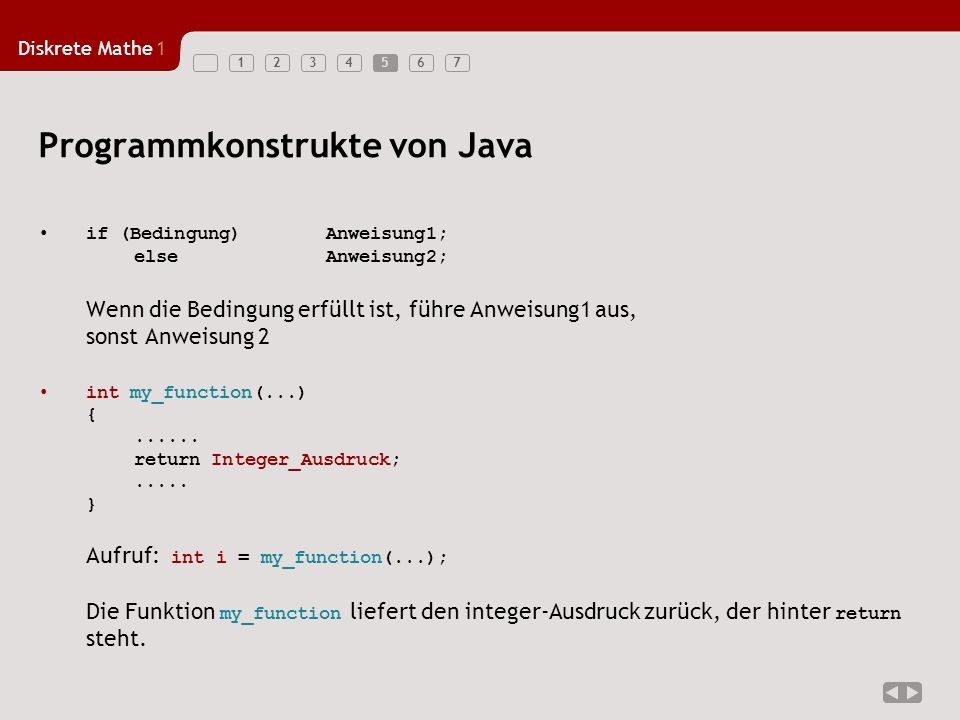Screen dimensions: 960x720
Task: Click the word 'steht.'
Action: [x=116, y=639]
